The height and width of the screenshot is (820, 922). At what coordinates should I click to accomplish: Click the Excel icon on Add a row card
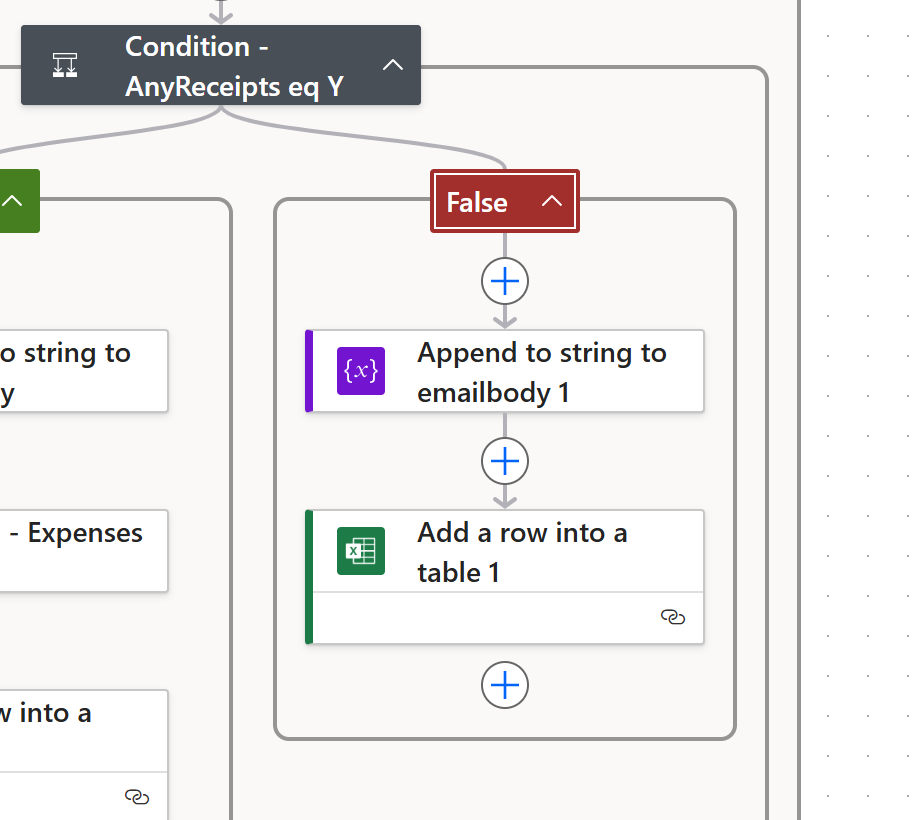tap(361, 551)
